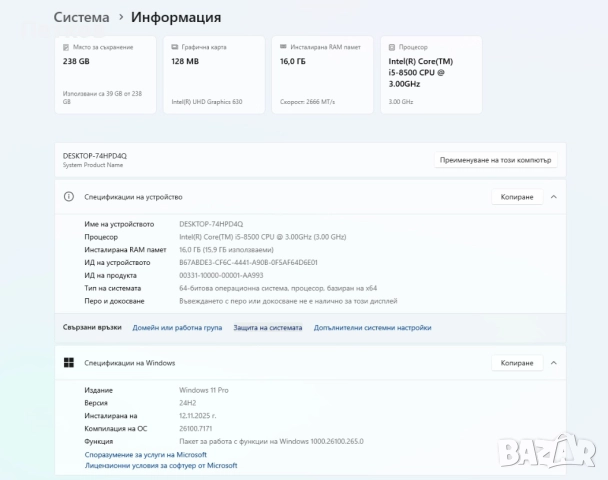608x480 pixels.
Task: Open Допълнителни системни настройки link
Action: (372, 328)
